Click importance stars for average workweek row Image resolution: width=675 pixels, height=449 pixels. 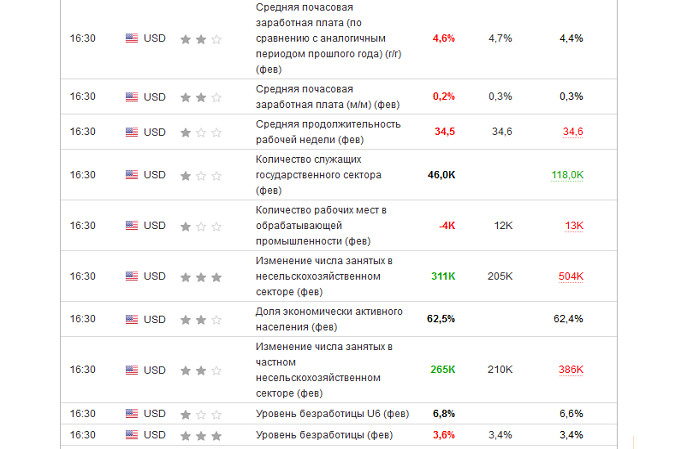[x=200, y=132]
